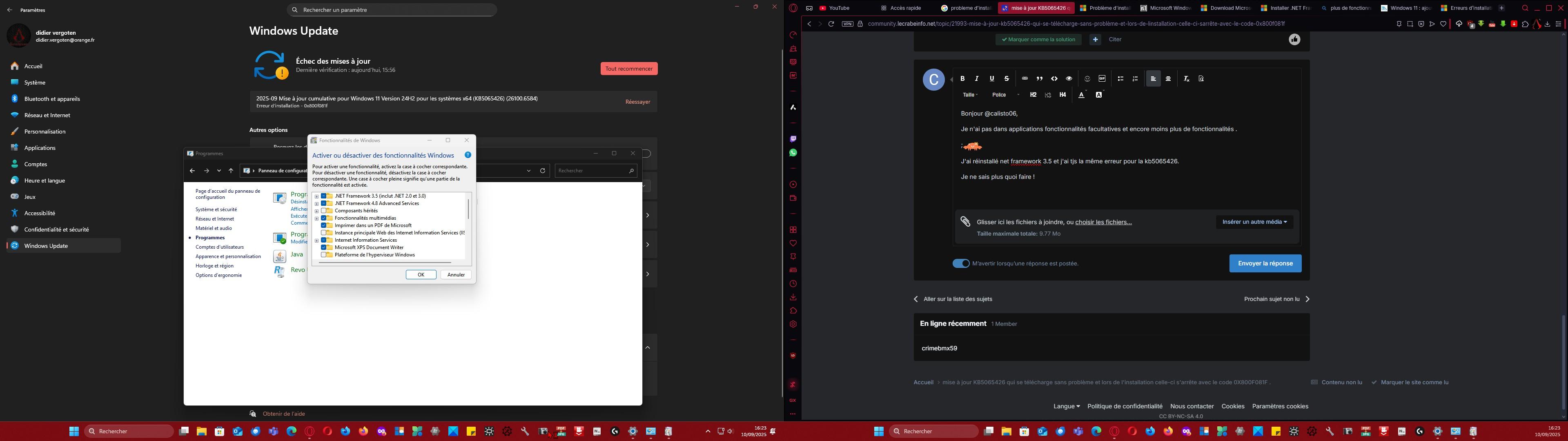Insert a GIF into the reply
1568x441 pixels.
click(x=1102, y=78)
